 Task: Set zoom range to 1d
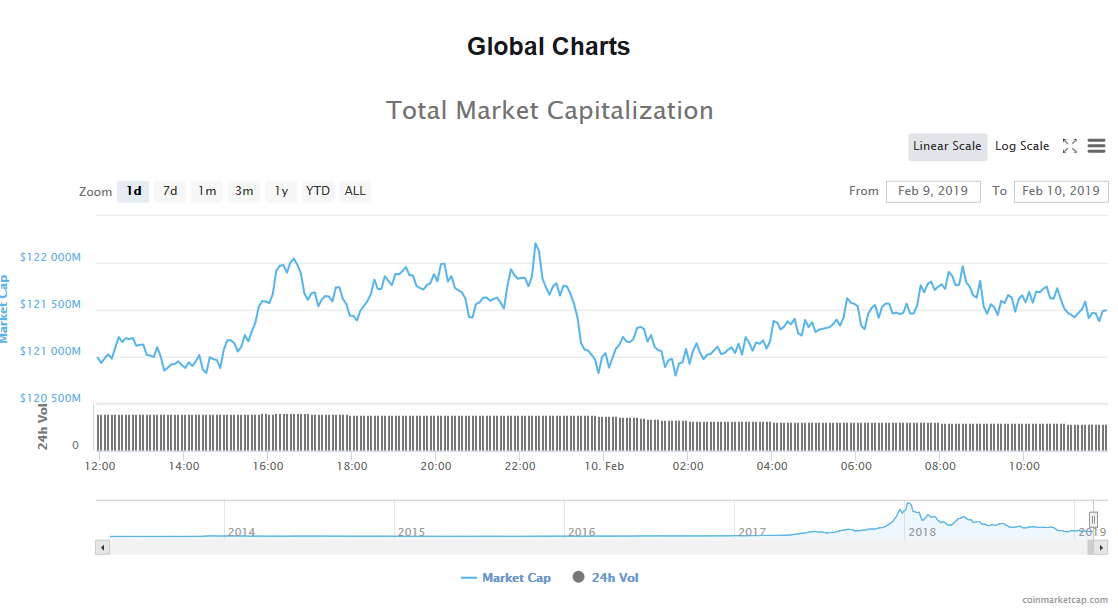click(x=133, y=191)
